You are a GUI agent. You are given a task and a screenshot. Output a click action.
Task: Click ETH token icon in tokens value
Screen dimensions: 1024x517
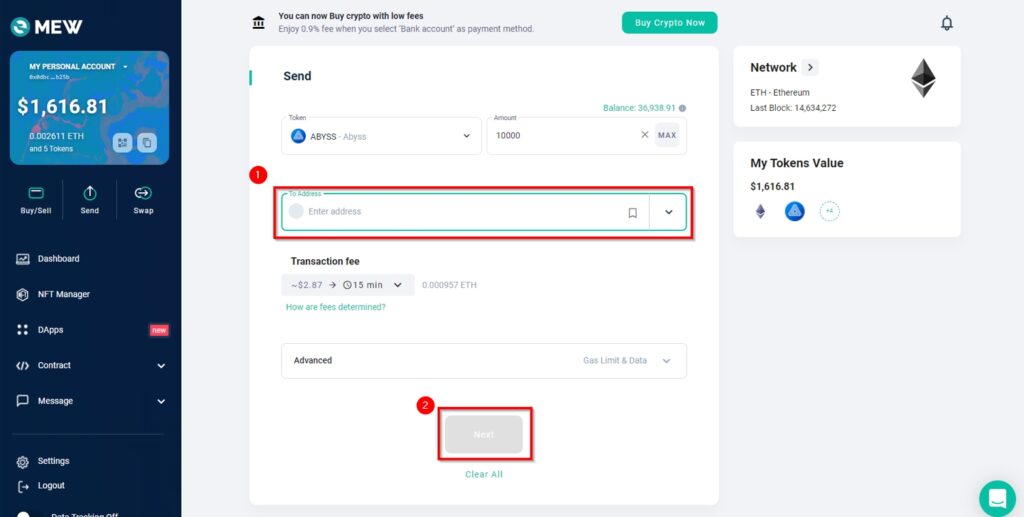760,212
